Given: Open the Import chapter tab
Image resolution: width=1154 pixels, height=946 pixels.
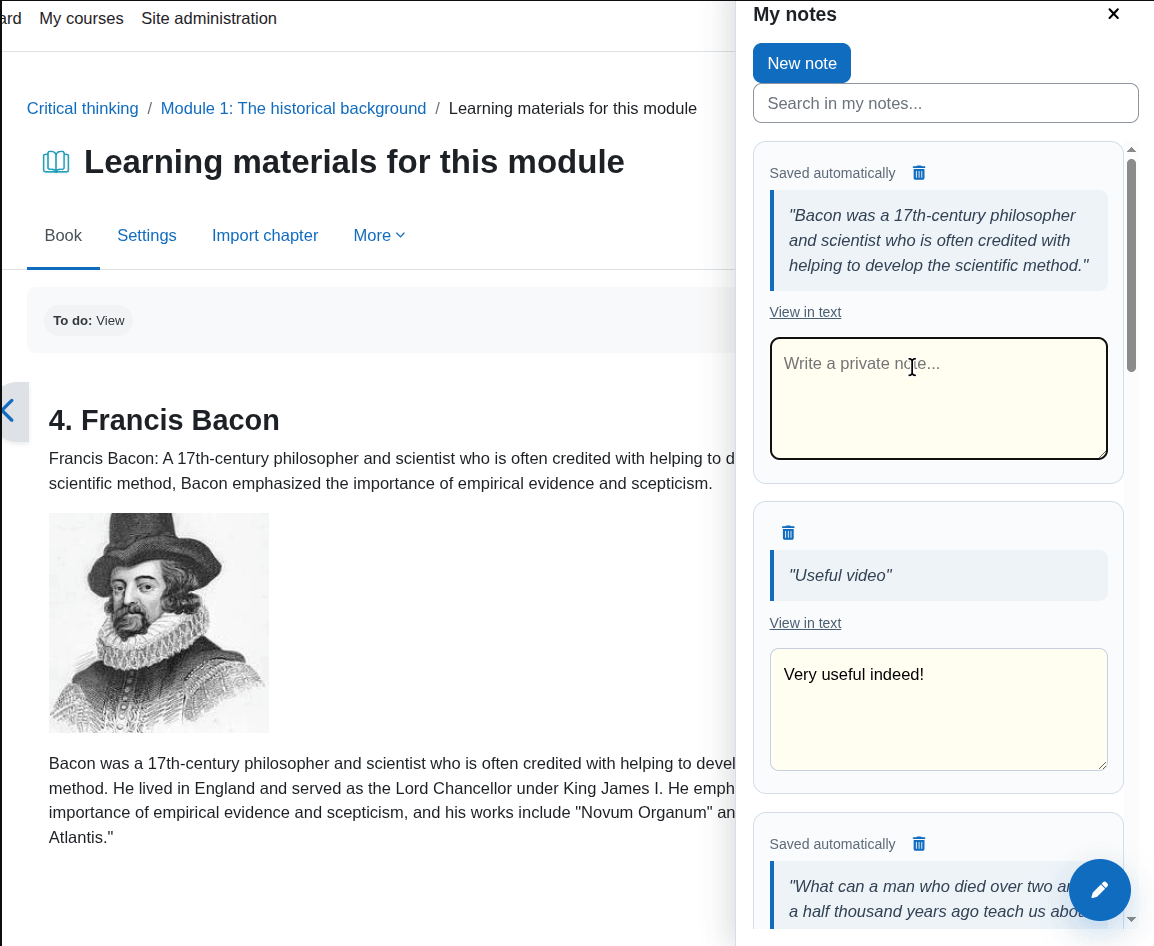Looking at the screenshot, I should 265,236.
